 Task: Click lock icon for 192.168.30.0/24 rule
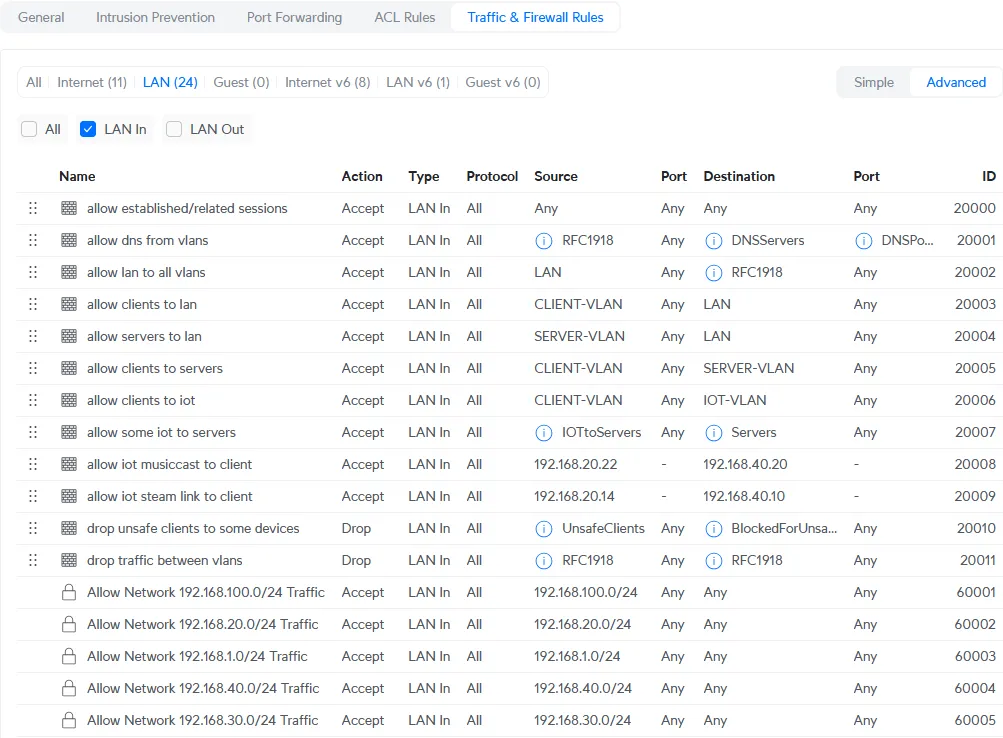[x=69, y=720]
